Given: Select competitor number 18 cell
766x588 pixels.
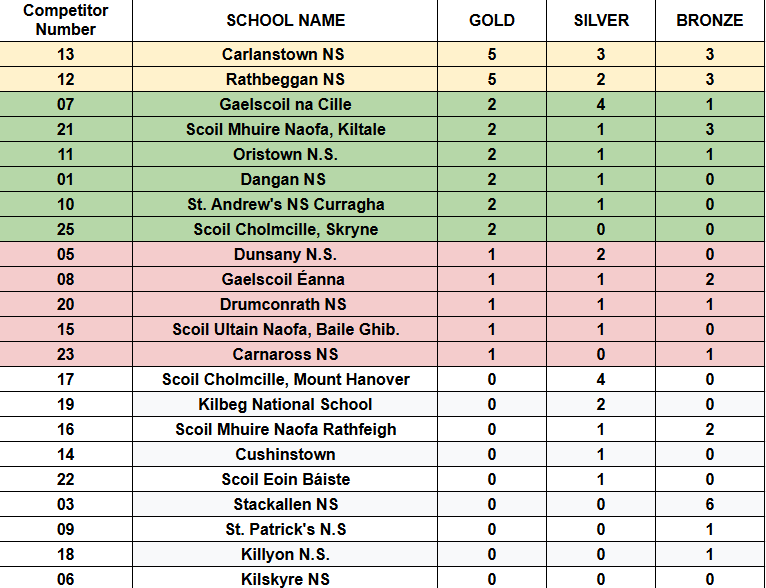Looking at the screenshot, I should tap(66, 554).
